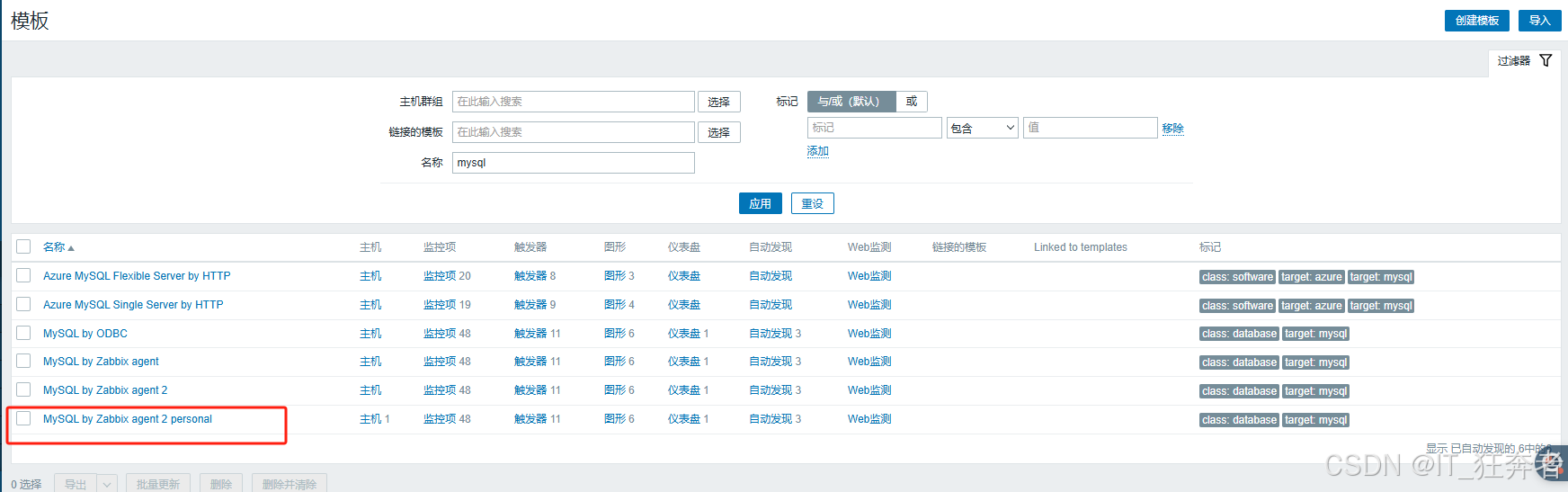Open 监控项 20 for Azure Flexible Server
This screenshot has width=1568, height=492.
(x=440, y=276)
